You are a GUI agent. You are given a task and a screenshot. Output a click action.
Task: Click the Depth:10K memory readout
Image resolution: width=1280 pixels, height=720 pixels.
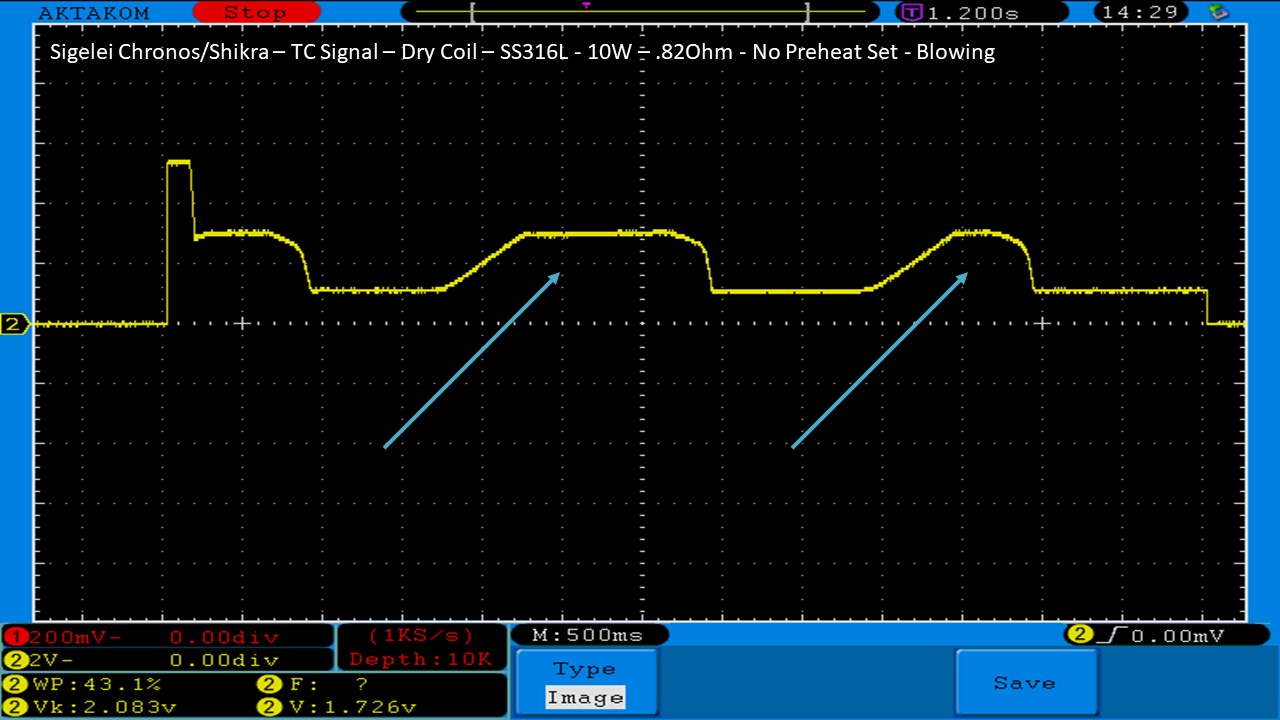(420, 659)
